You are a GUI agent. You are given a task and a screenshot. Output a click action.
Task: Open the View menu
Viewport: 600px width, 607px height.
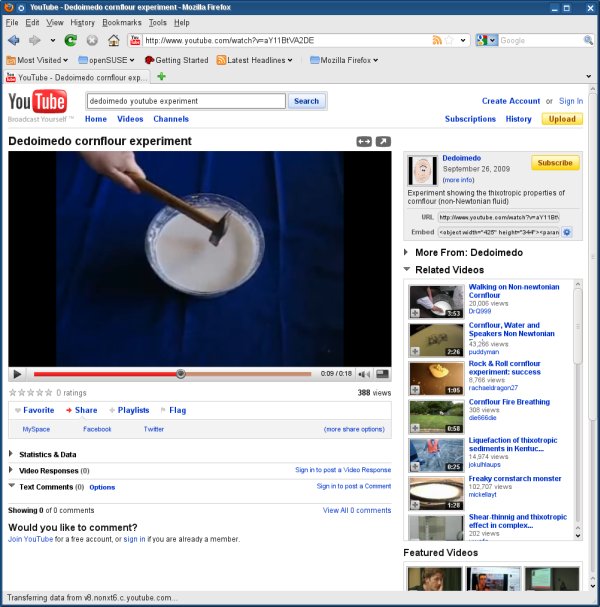coord(55,22)
